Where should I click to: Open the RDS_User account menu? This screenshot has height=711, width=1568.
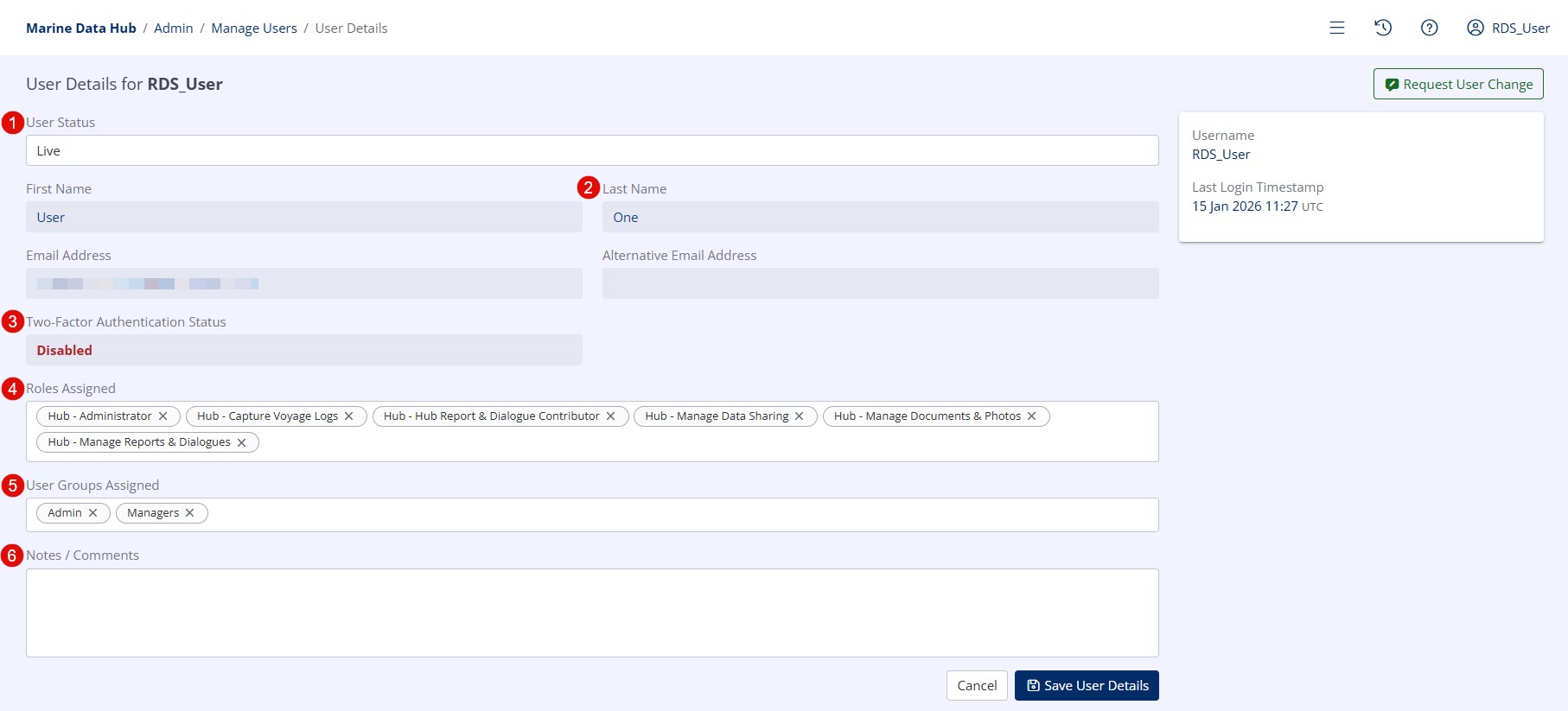pyautogui.click(x=1508, y=28)
